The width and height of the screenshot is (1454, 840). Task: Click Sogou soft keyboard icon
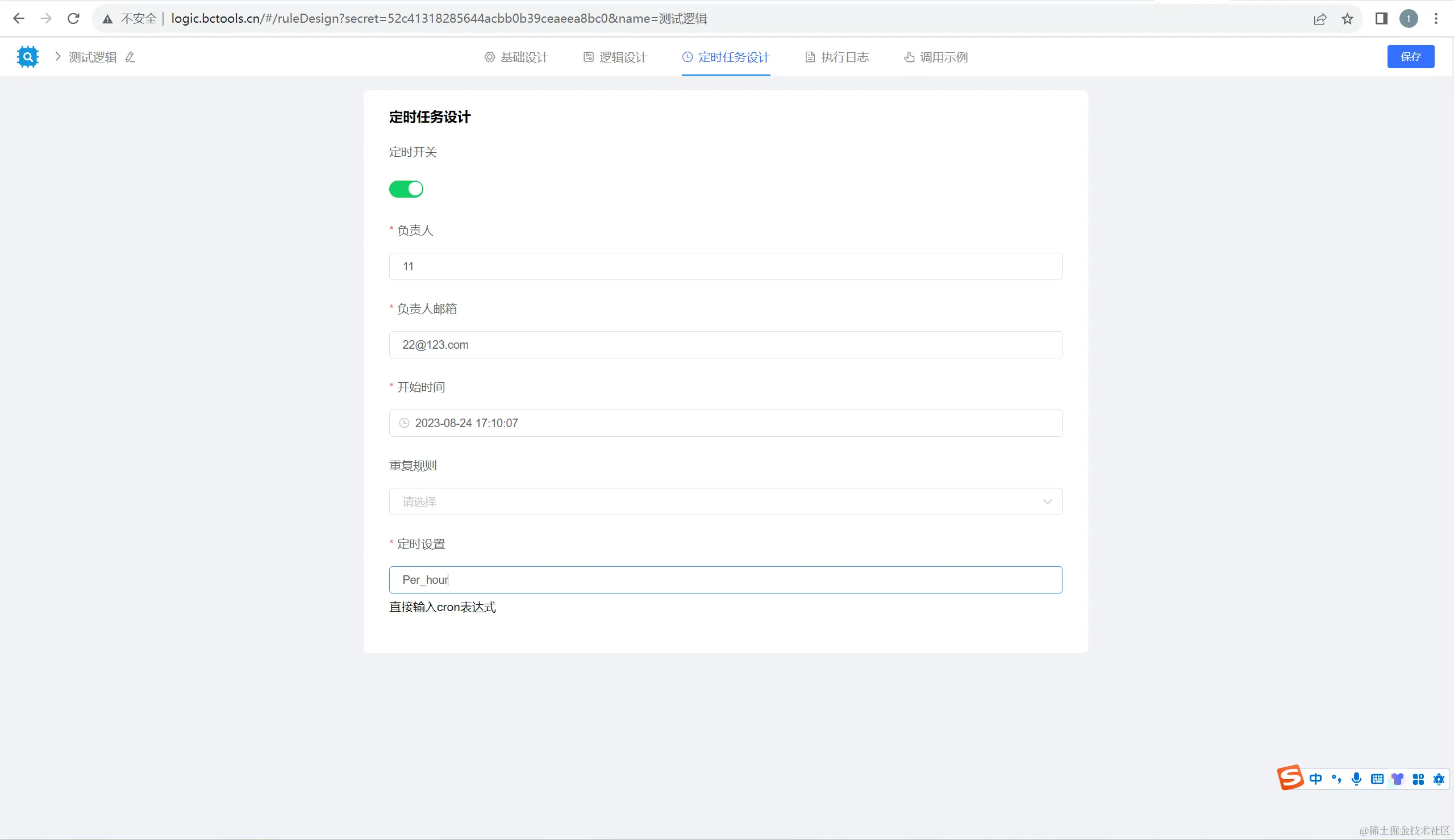pos(1377,779)
